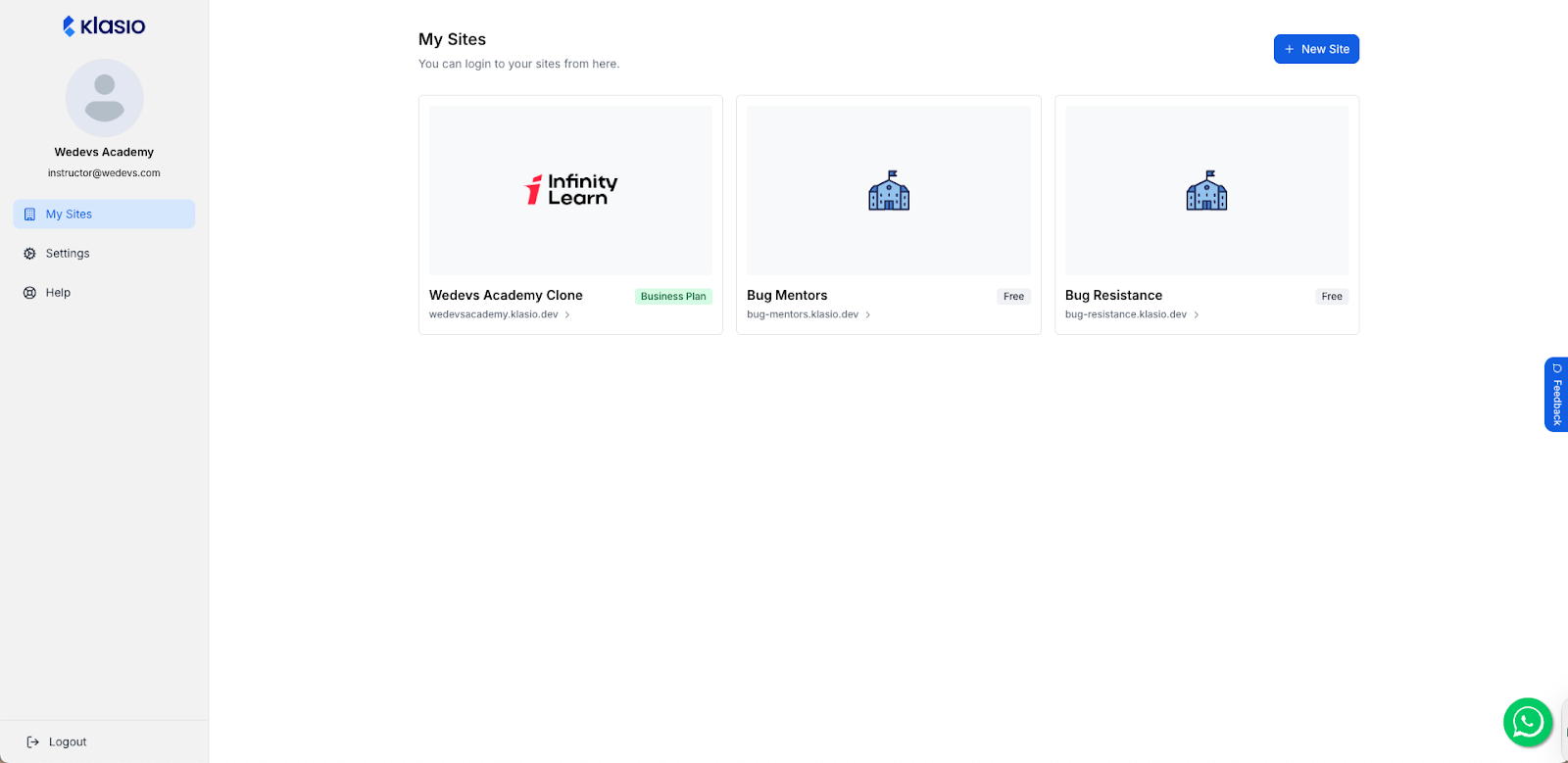Expand chevron next to bug-resistance.klasio.dev

tap(1197, 315)
